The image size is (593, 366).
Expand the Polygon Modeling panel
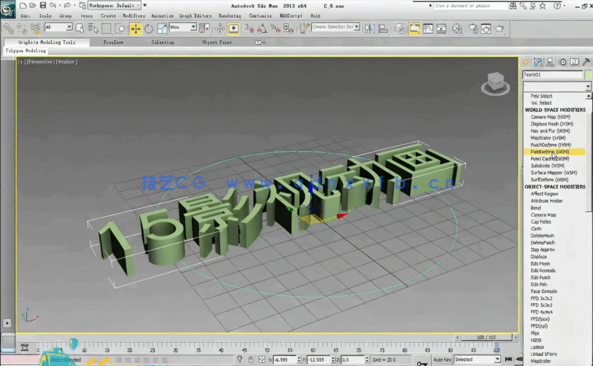point(26,51)
